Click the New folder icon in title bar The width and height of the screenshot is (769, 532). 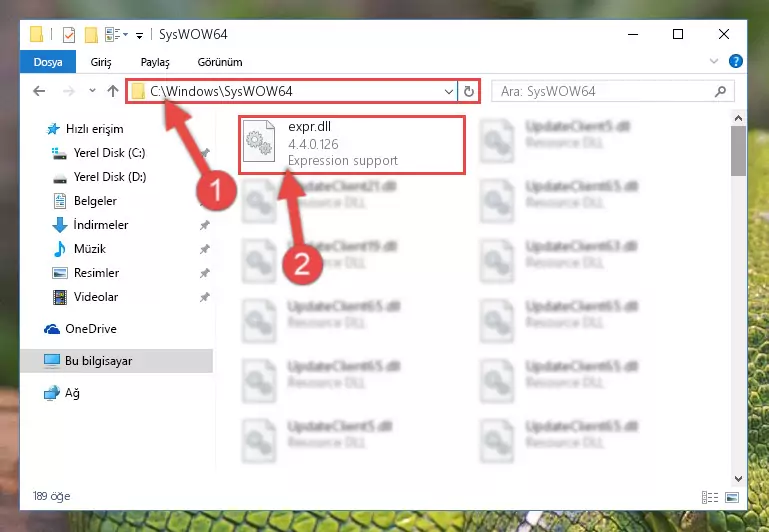(x=91, y=35)
